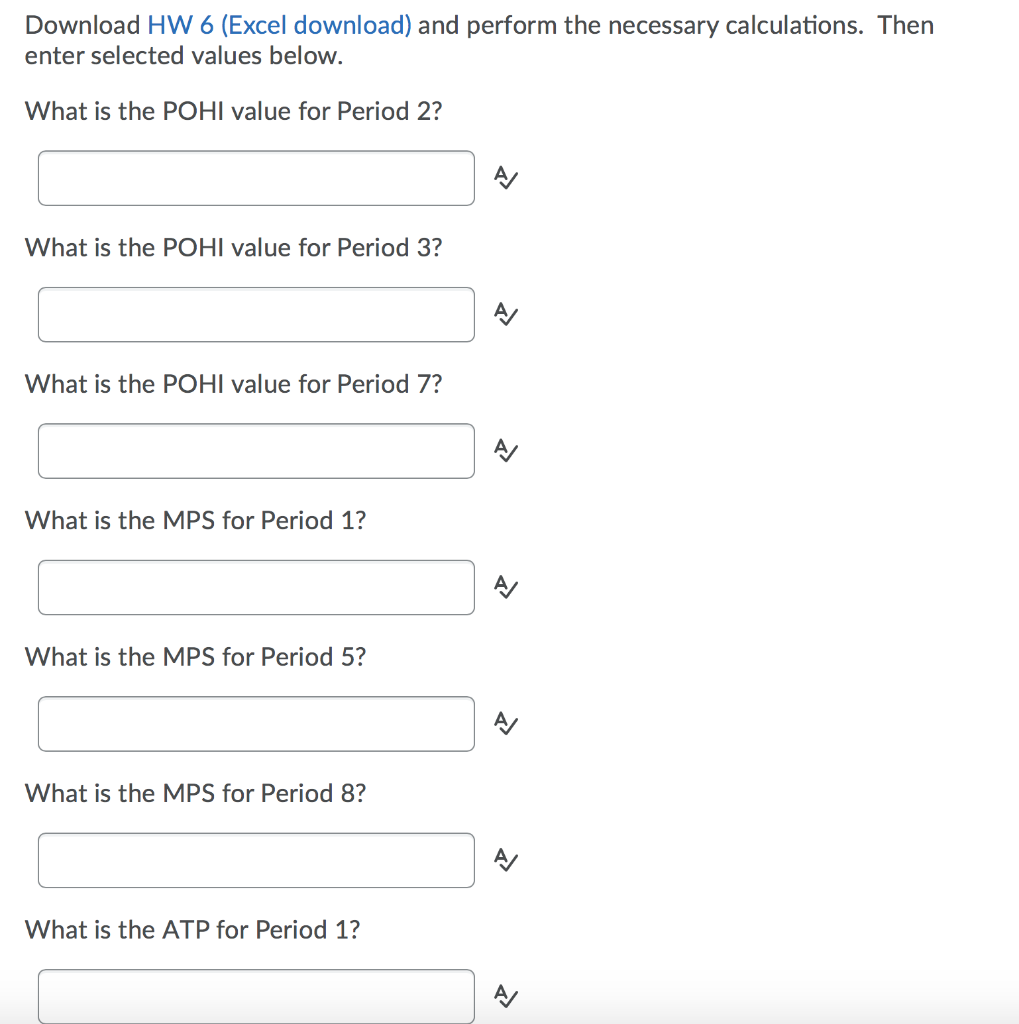Click inside the POHI Period 2 answer box

[256, 178]
